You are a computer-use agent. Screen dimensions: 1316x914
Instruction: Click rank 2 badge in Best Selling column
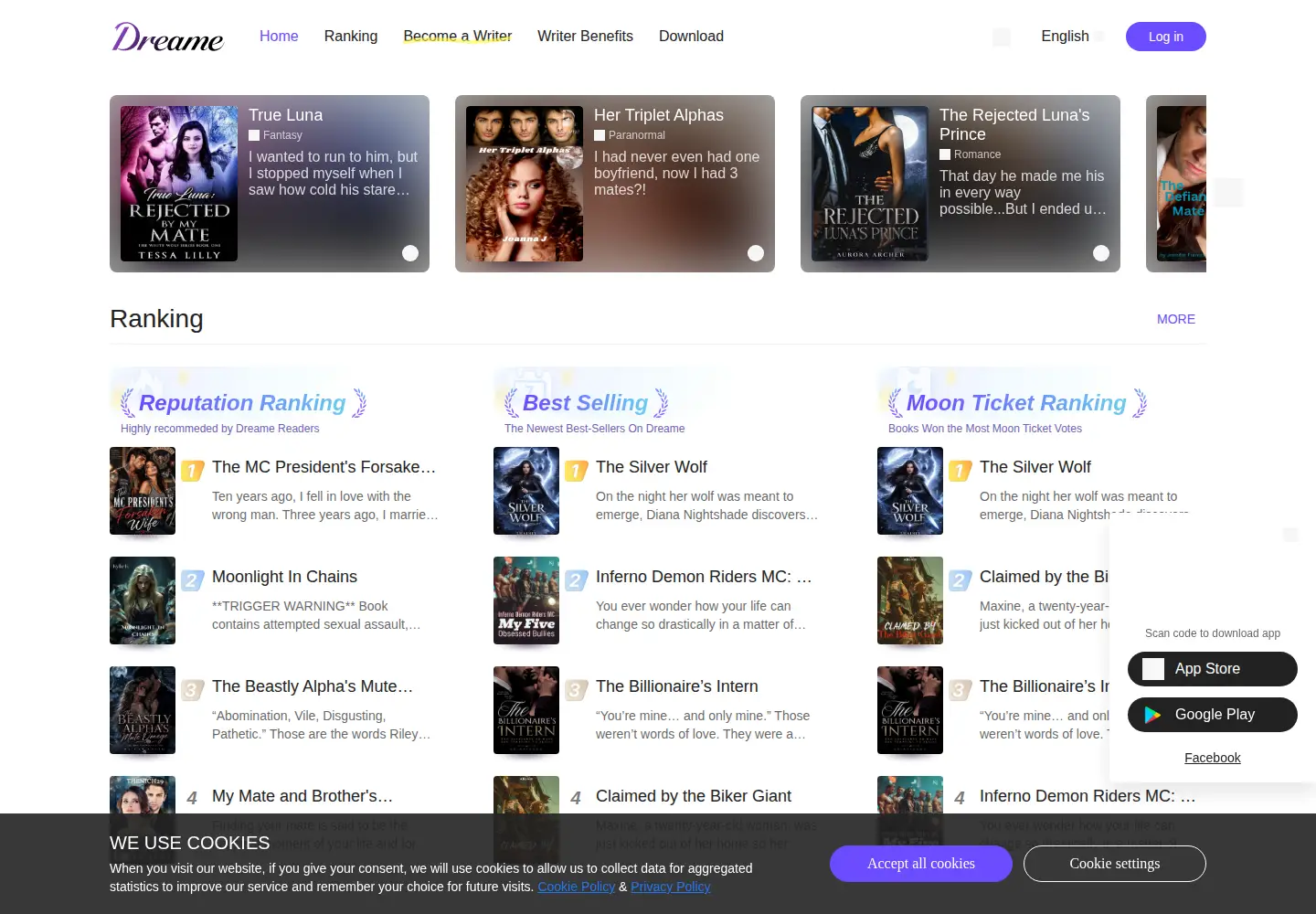tap(576, 580)
